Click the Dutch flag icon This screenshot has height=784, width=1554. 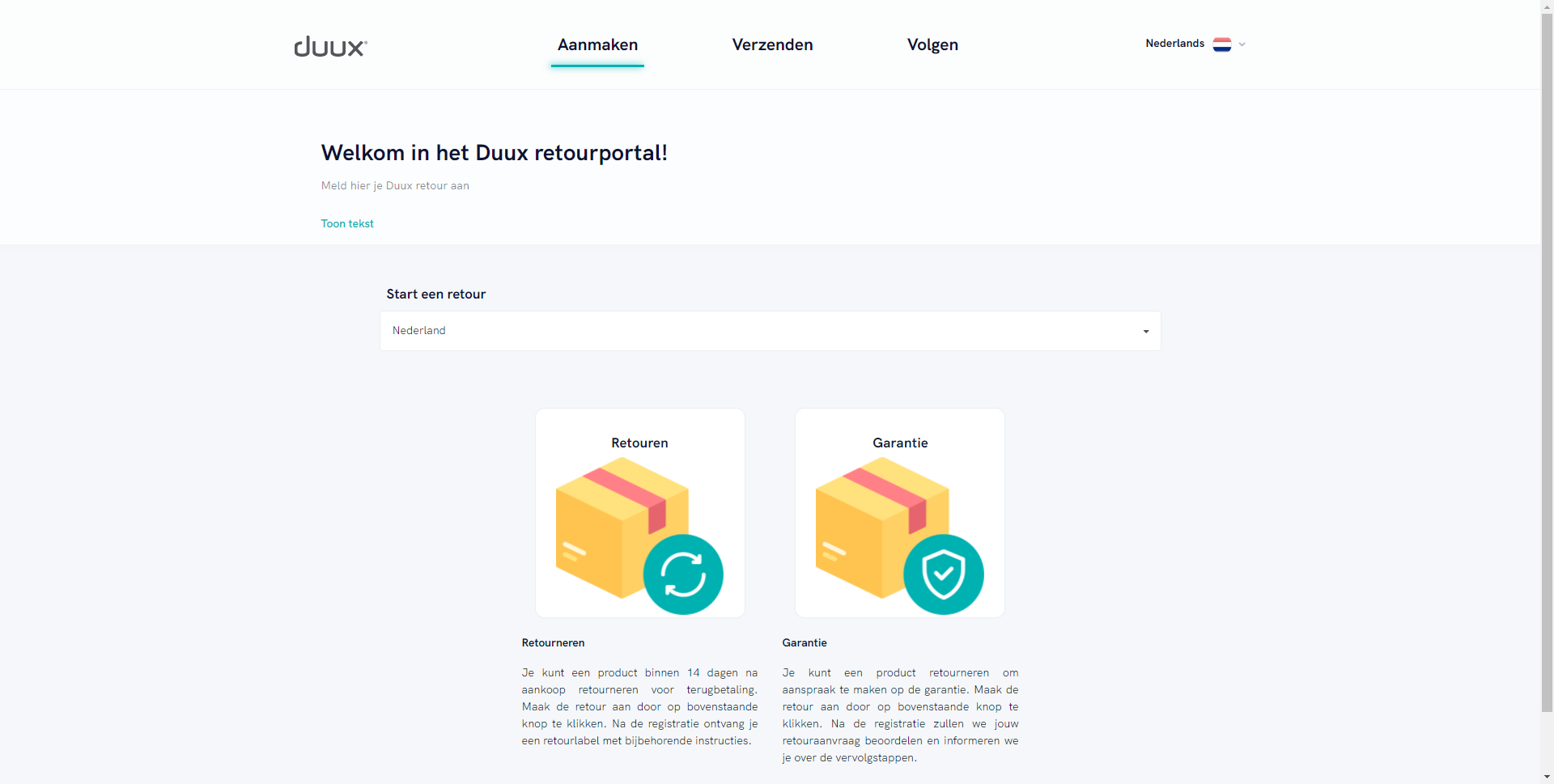tap(1222, 44)
